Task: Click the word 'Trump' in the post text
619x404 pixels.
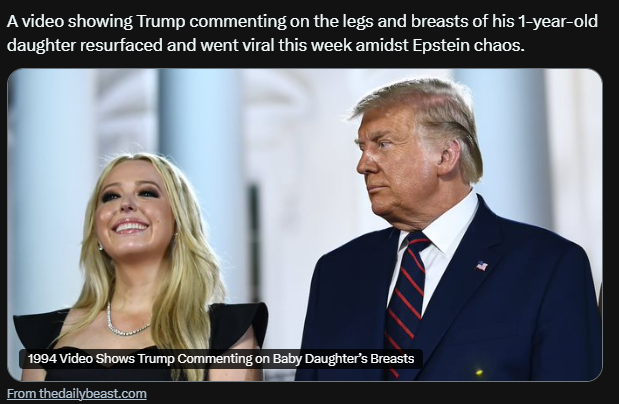Action: (160, 22)
